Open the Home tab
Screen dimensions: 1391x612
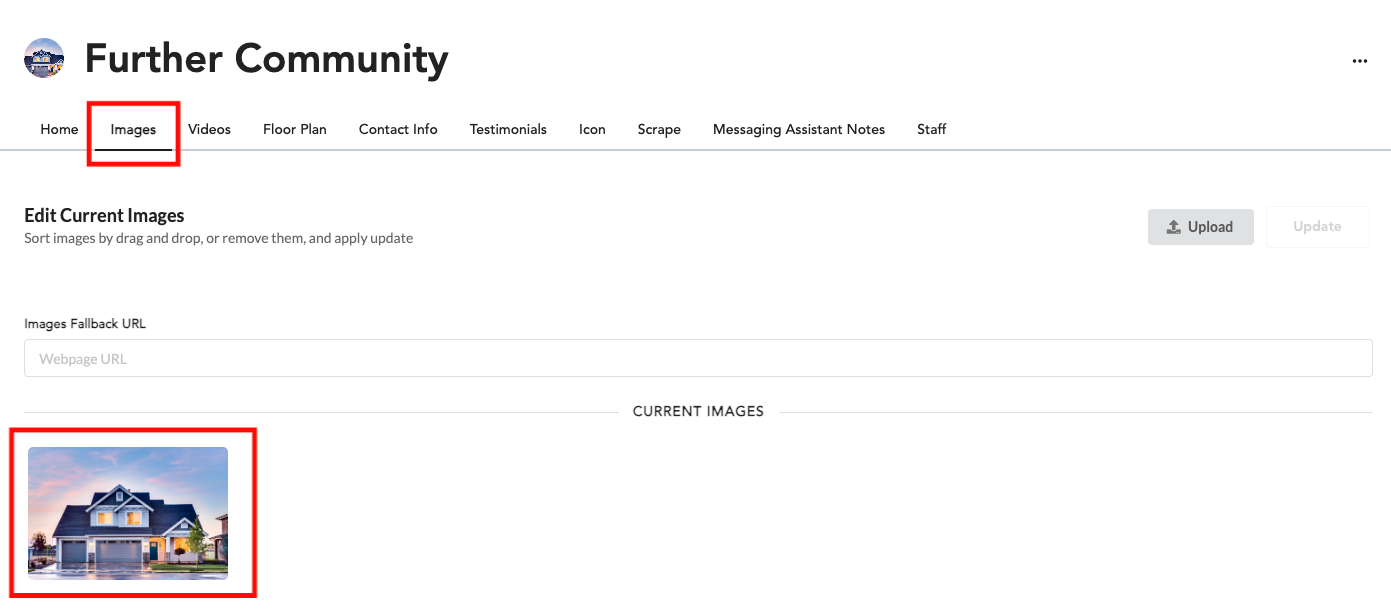(59, 129)
